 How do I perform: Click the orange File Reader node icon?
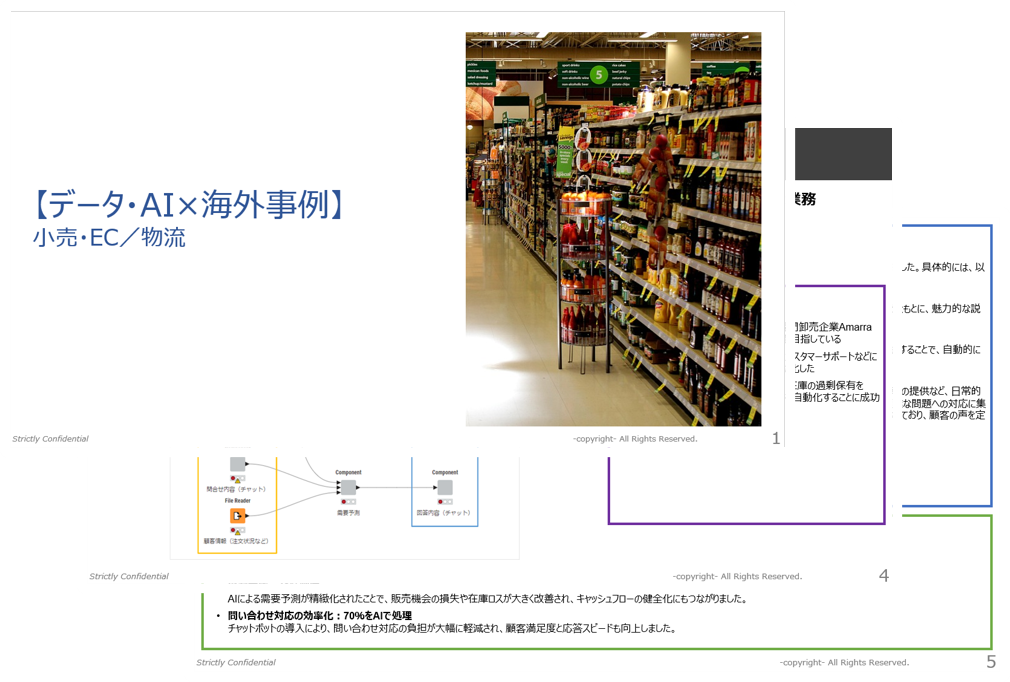coord(238,516)
